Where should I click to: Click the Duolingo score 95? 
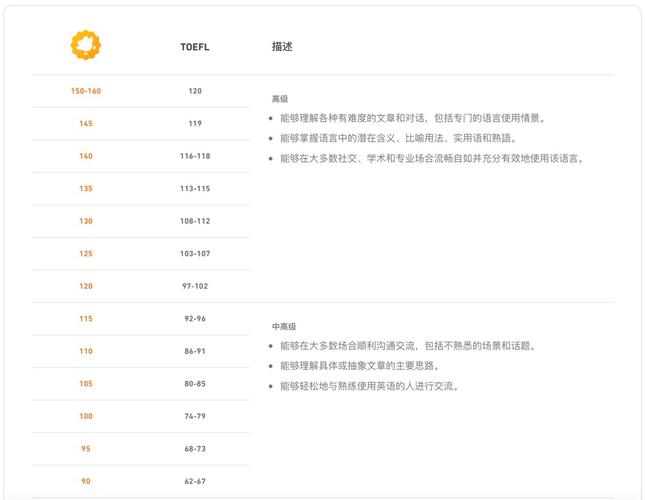pyautogui.click(x=86, y=448)
